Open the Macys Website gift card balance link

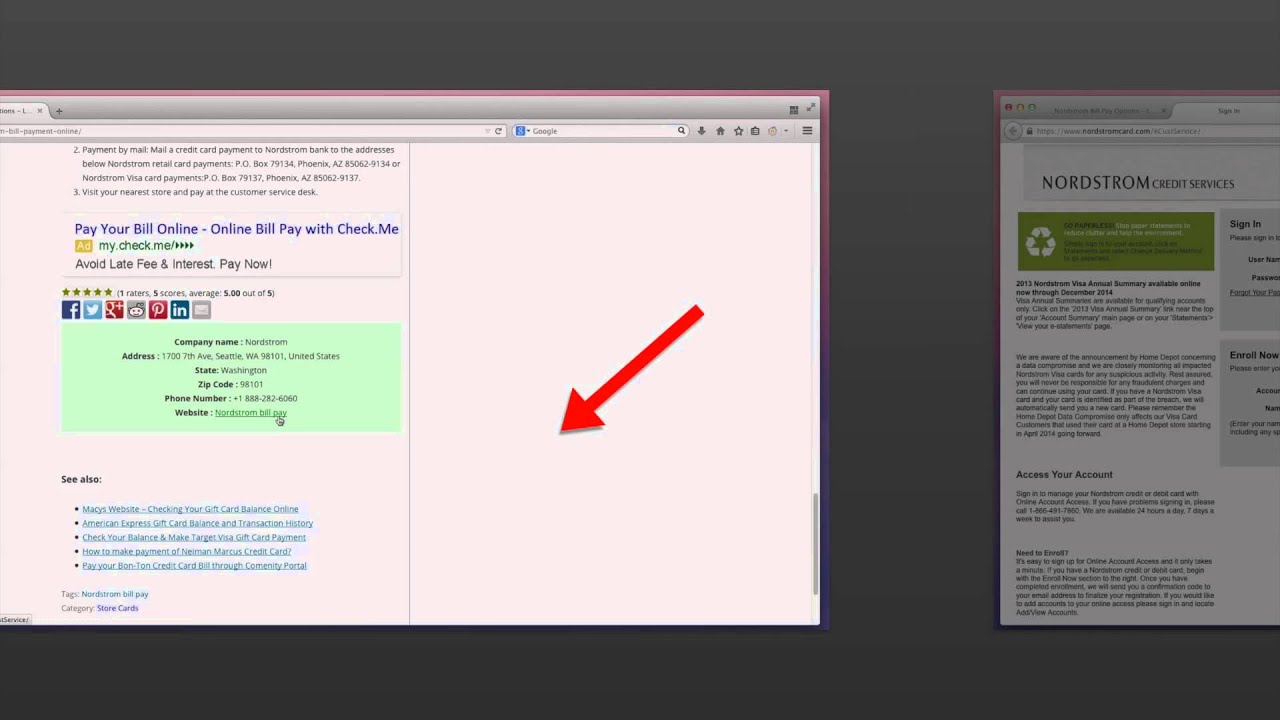coord(190,509)
